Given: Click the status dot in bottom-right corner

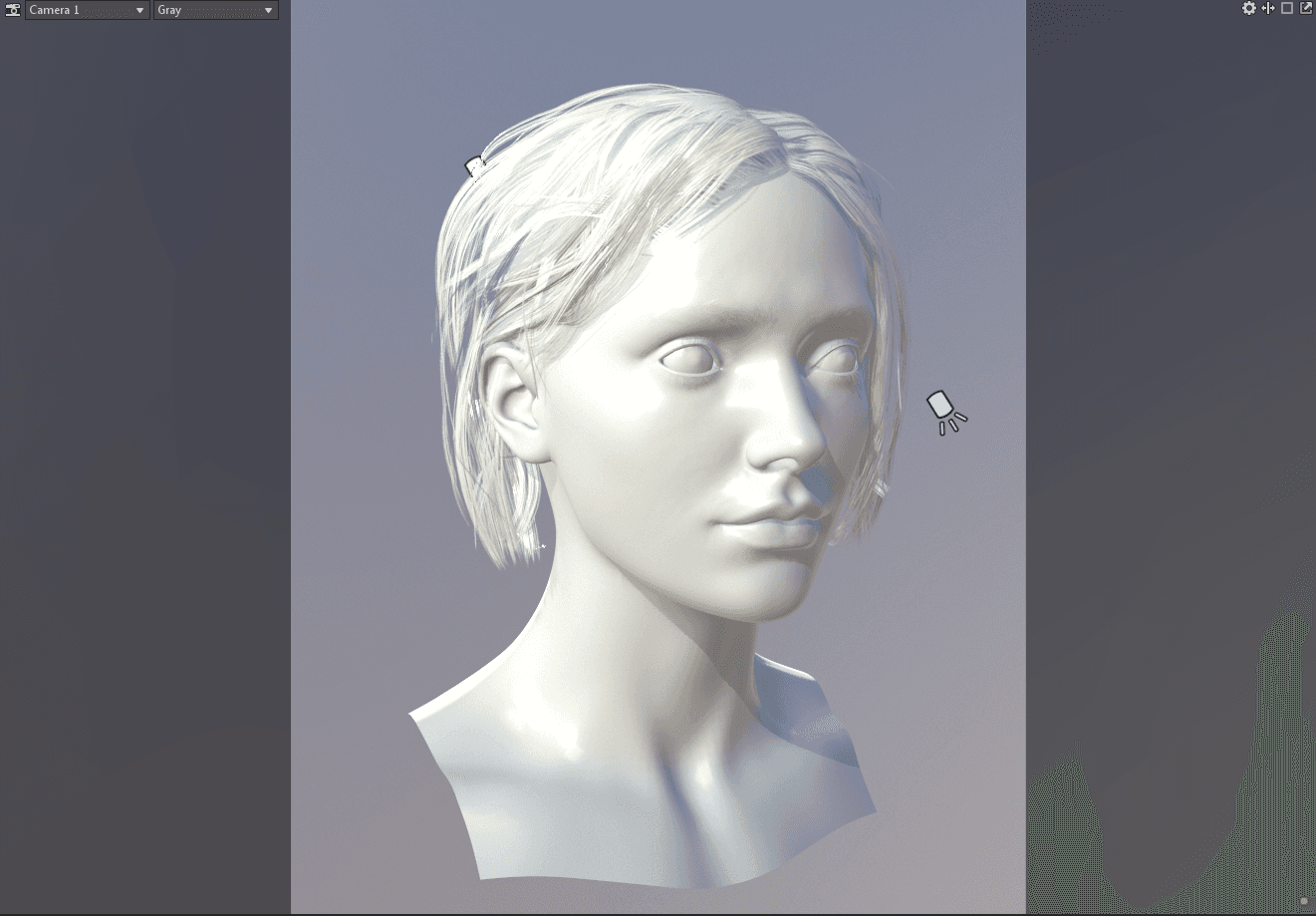Looking at the screenshot, I should coord(1304,901).
